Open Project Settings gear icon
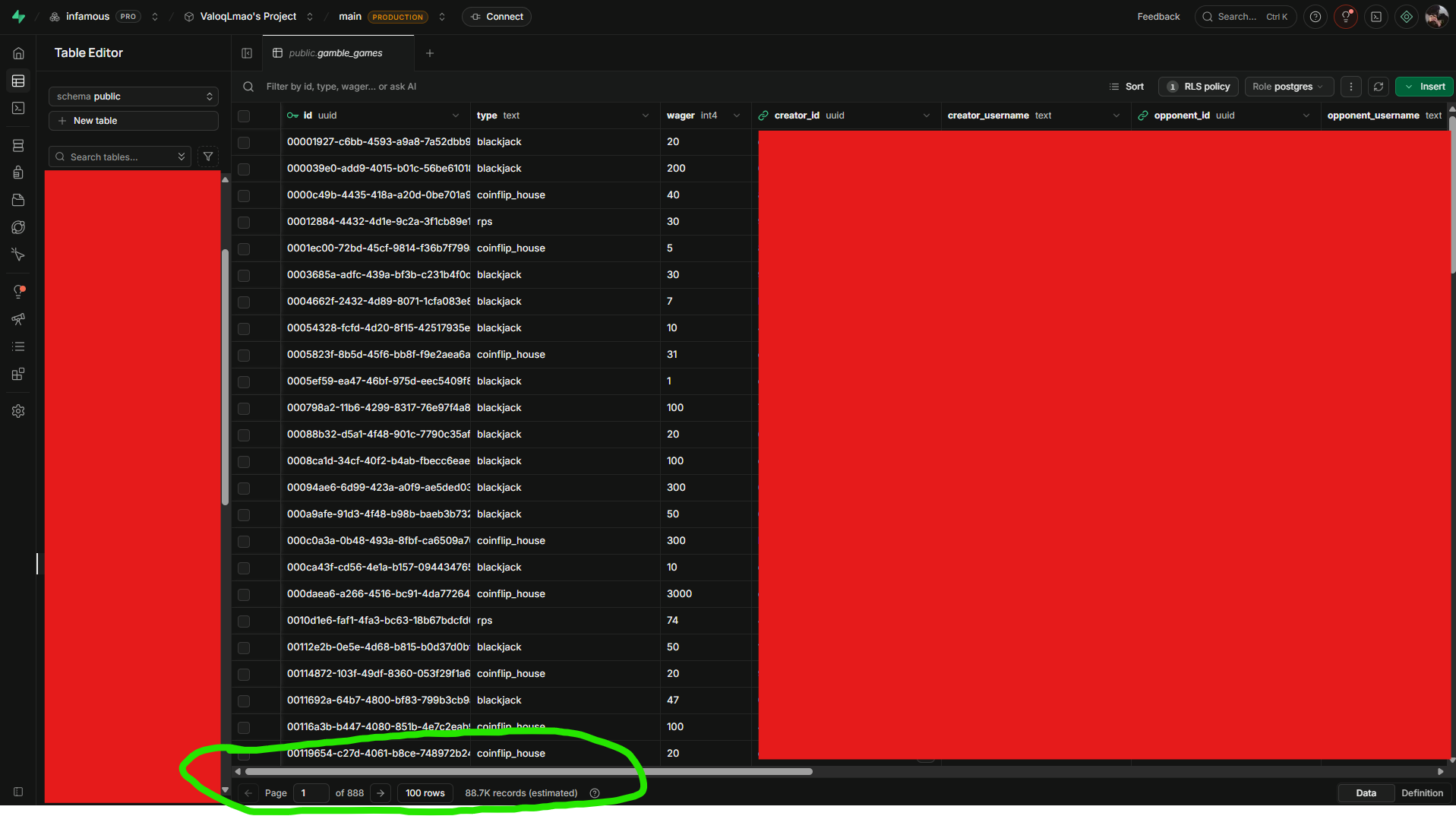 (x=18, y=411)
